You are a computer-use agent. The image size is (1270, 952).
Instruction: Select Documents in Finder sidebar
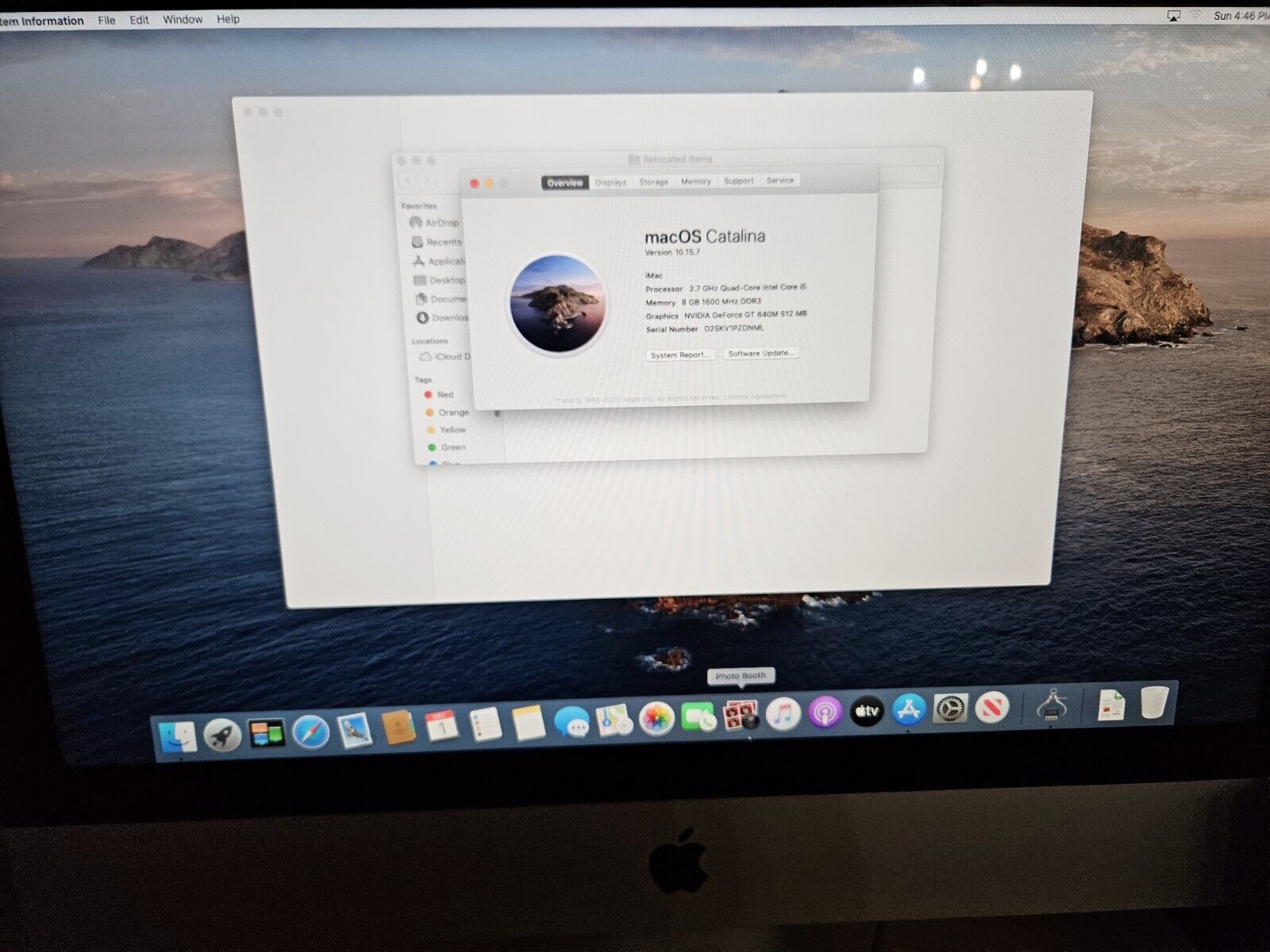[441, 299]
